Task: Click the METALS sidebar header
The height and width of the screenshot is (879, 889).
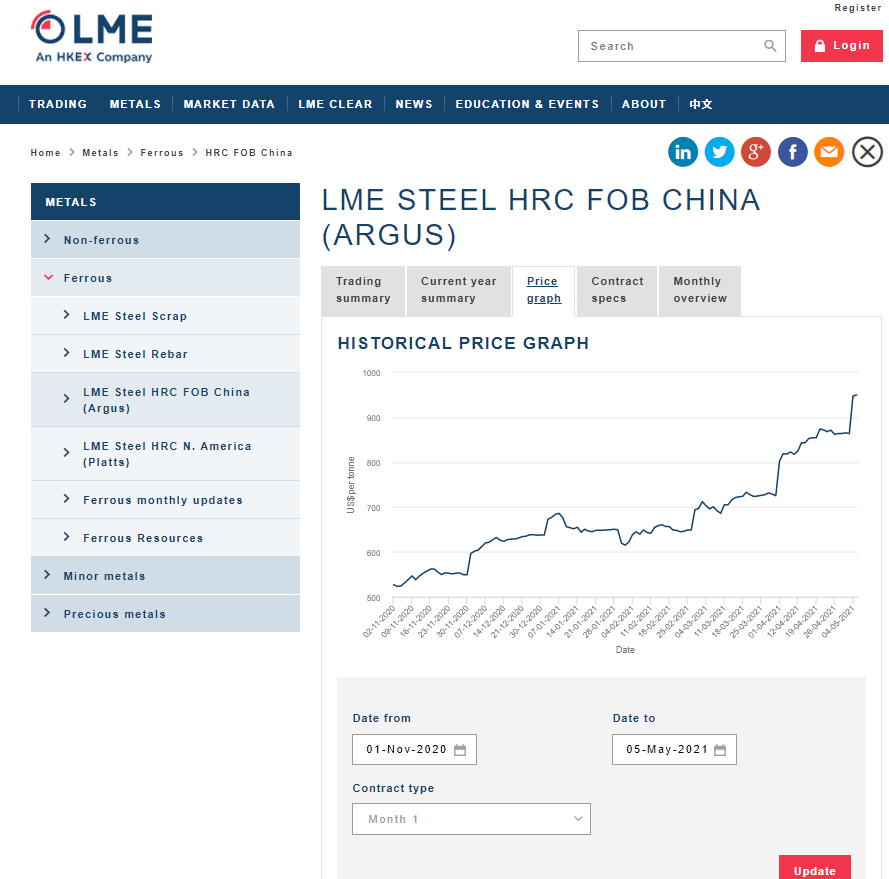Action: (165, 202)
